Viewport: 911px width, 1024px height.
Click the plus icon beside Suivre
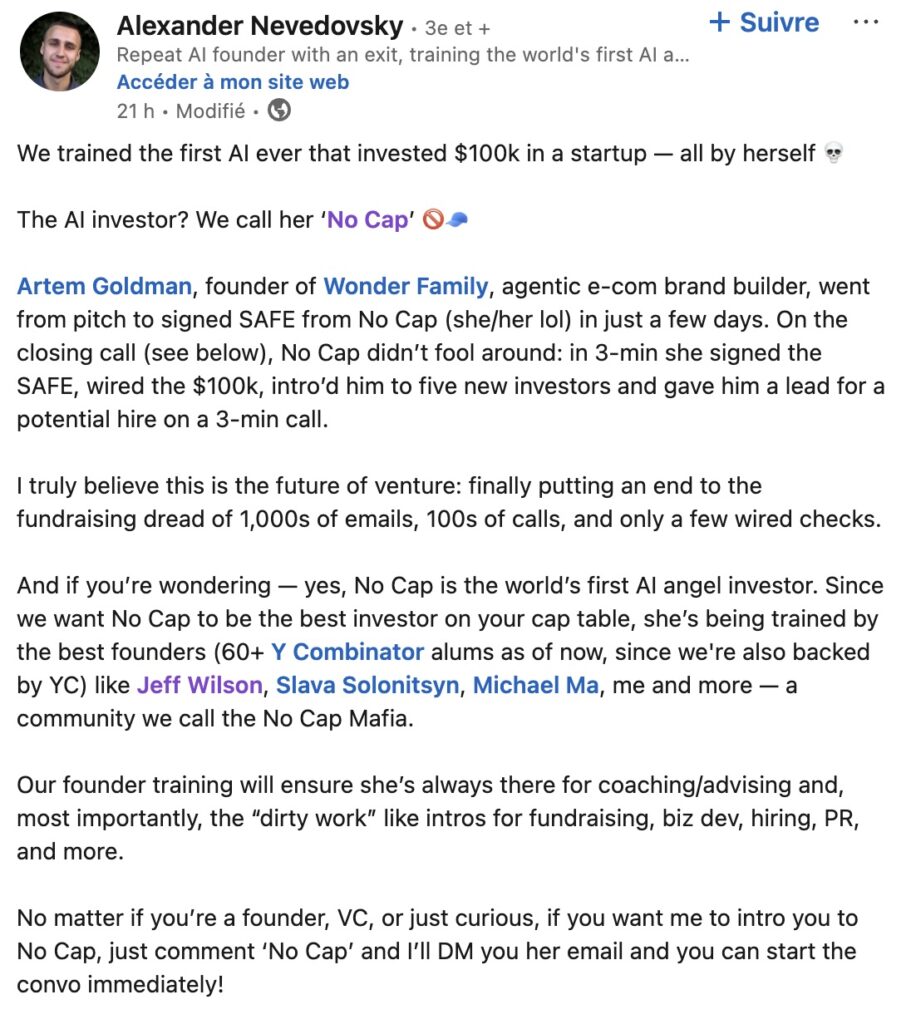point(719,22)
